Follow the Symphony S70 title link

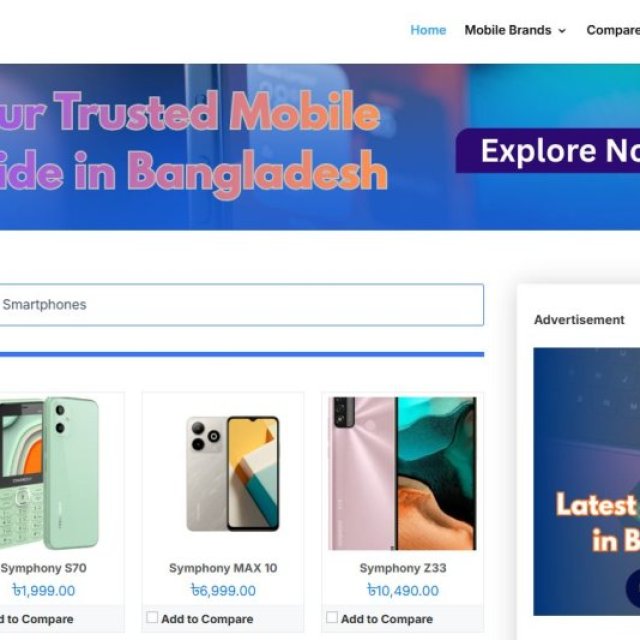pyautogui.click(x=44, y=568)
